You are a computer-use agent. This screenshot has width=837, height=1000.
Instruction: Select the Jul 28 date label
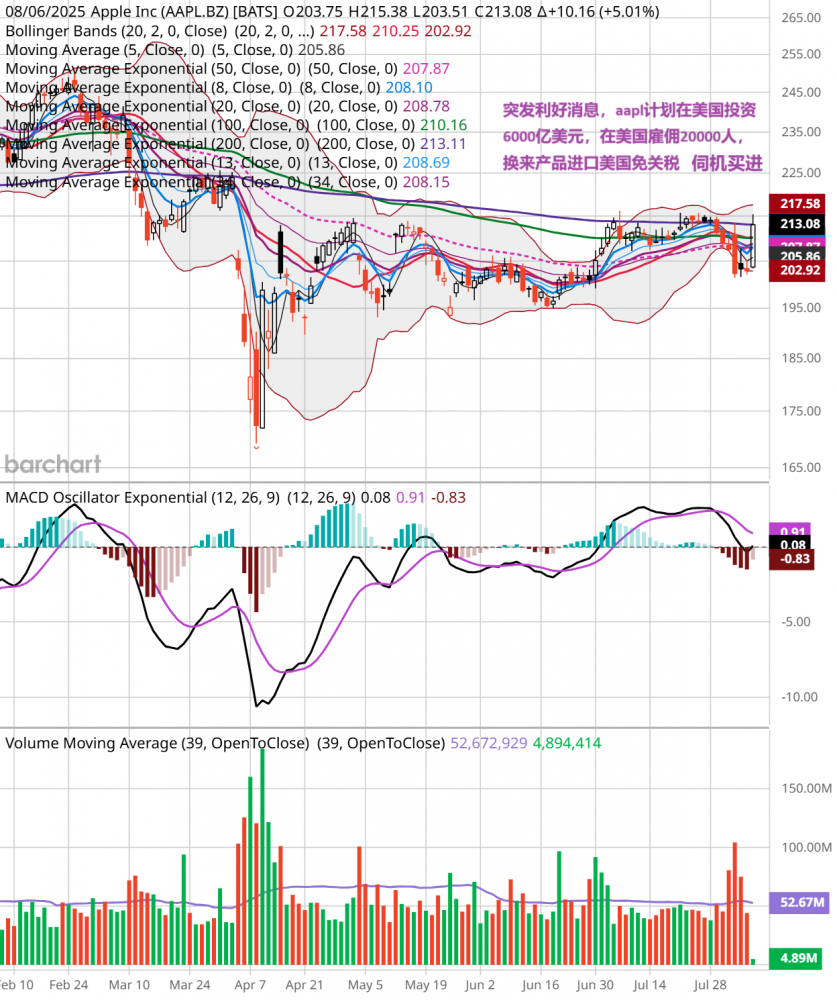[710, 985]
